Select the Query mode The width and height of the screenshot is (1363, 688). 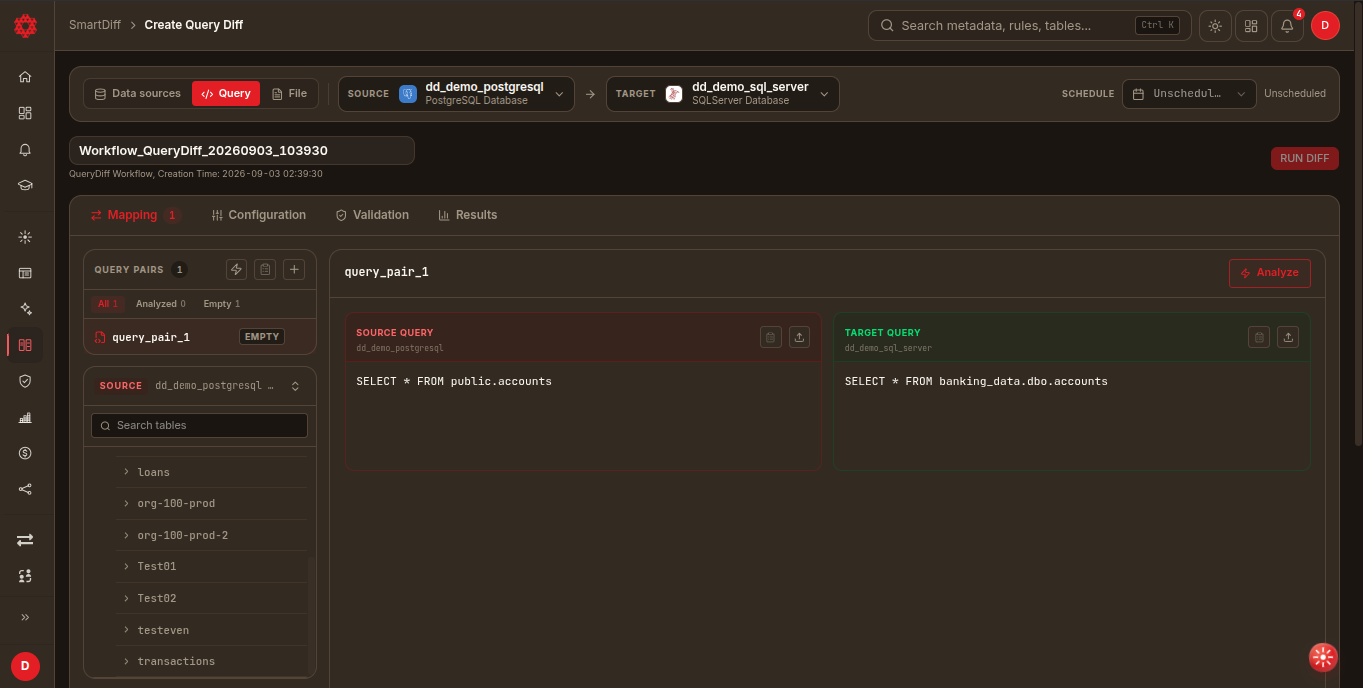[x=226, y=93]
